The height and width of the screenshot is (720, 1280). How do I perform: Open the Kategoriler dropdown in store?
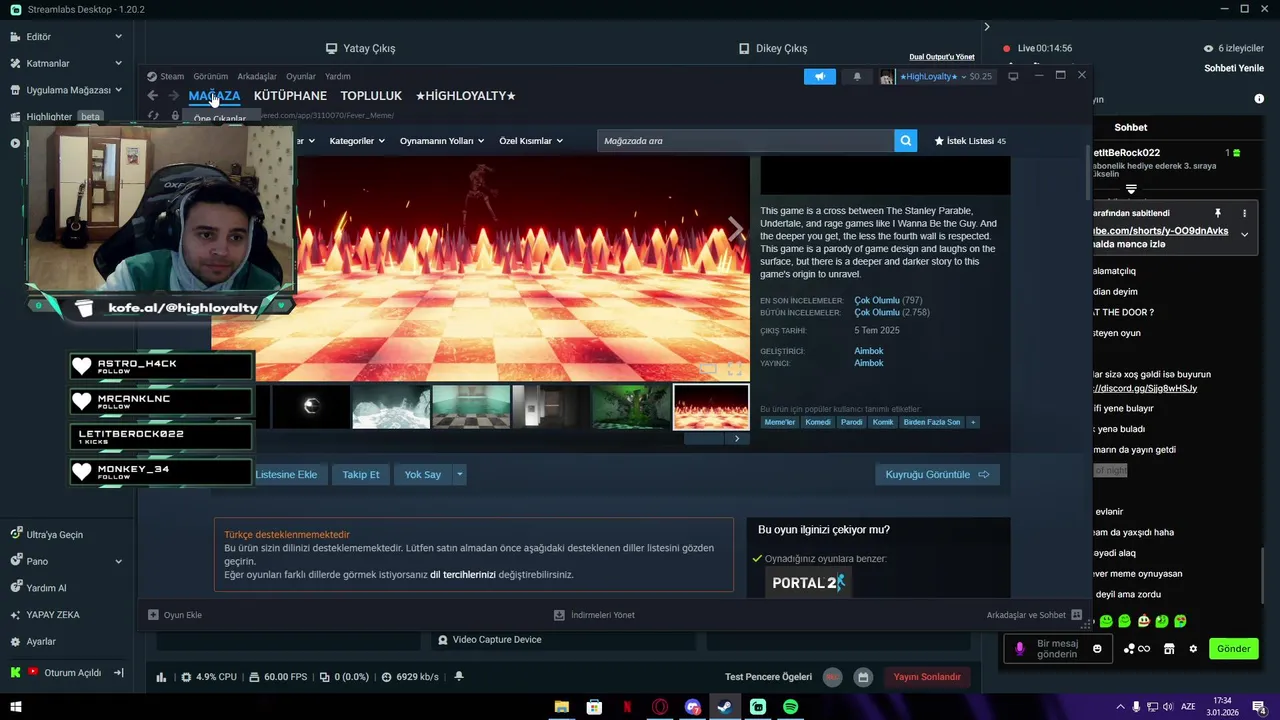[x=357, y=141]
